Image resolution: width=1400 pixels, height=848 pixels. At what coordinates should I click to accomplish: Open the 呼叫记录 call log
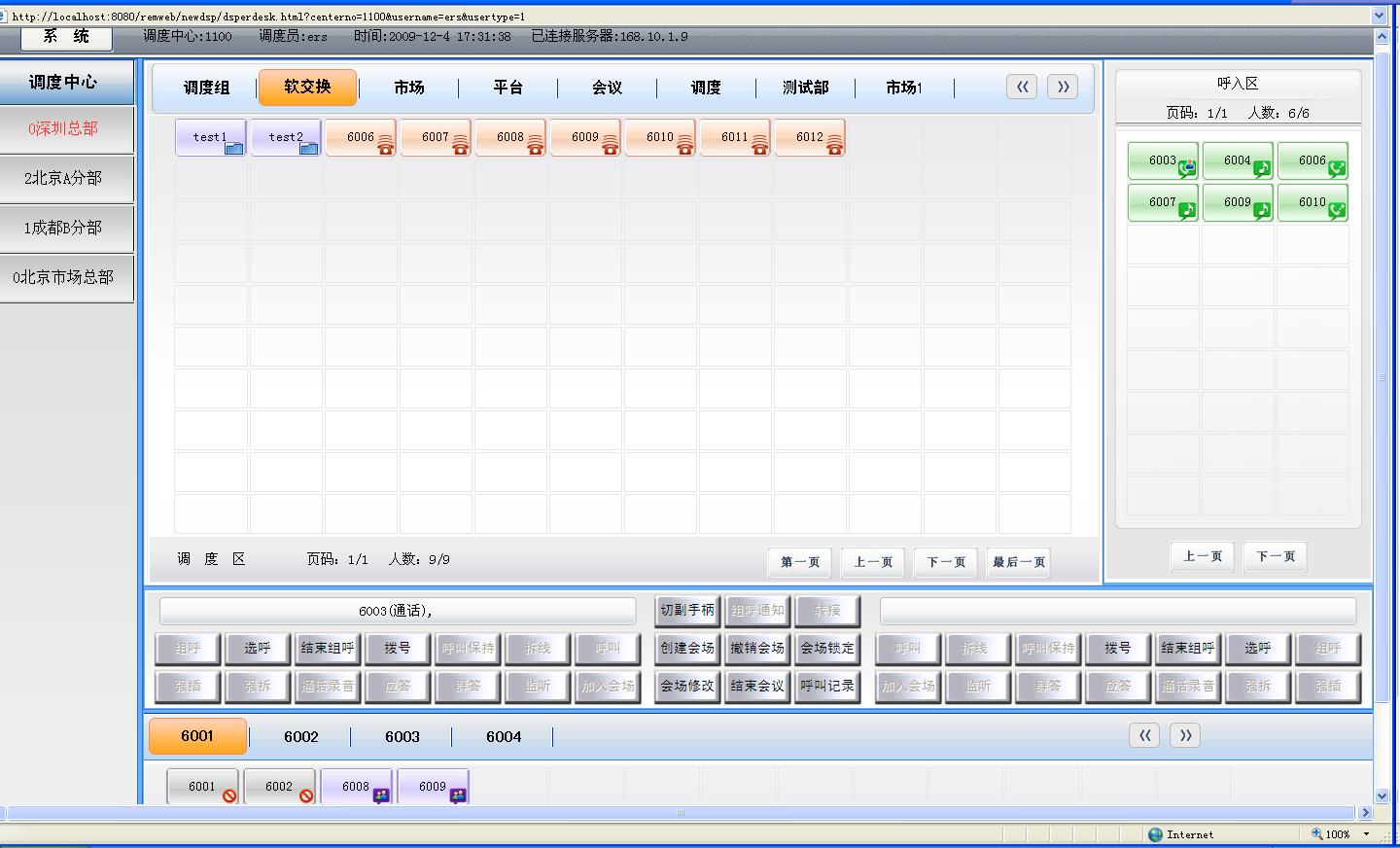click(827, 687)
